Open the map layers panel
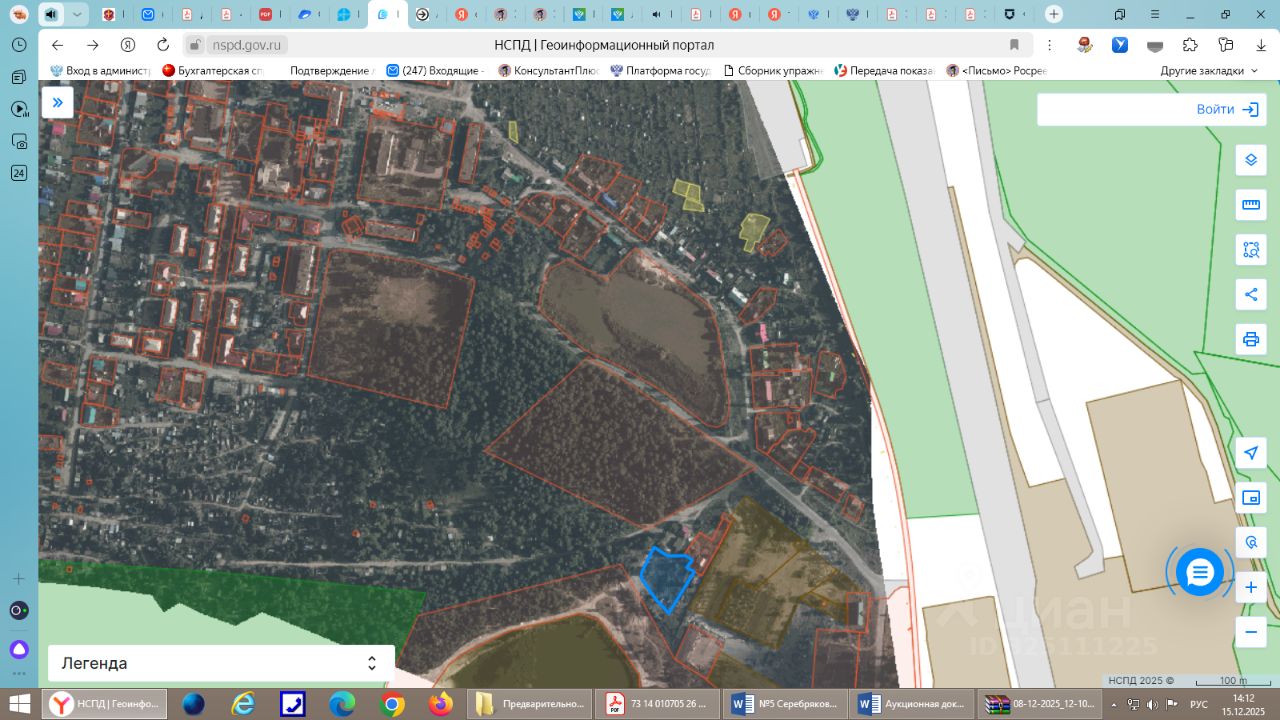 (x=1250, y=160)
